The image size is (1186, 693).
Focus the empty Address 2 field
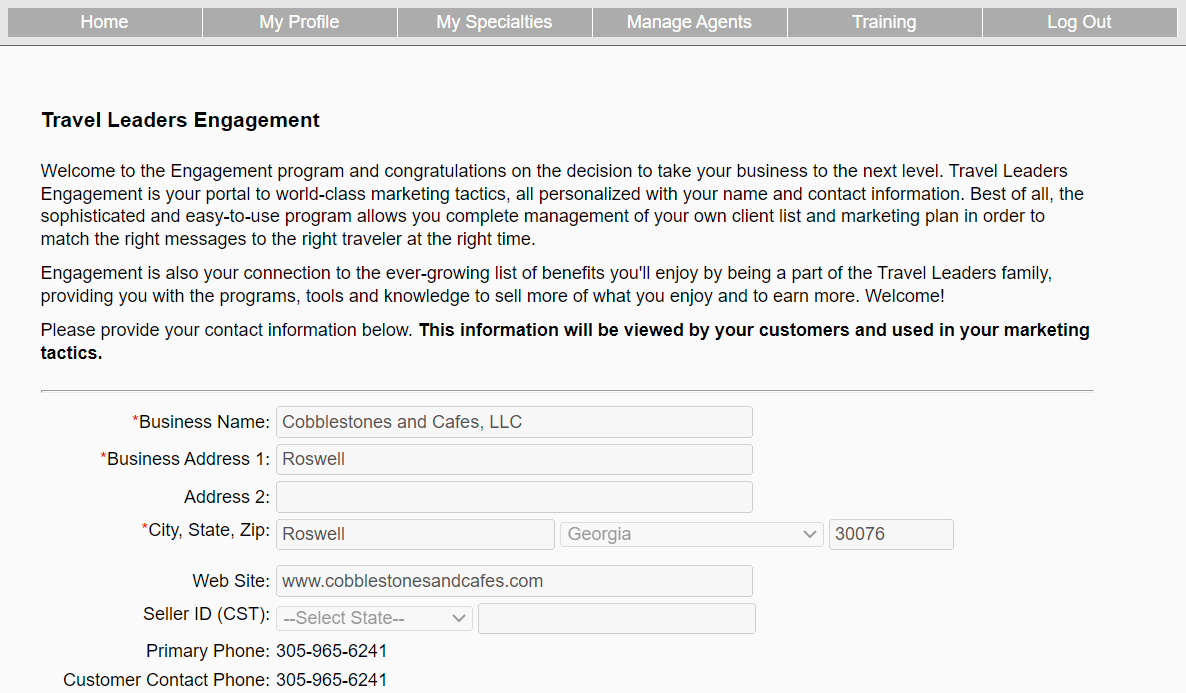click(514, 497)
